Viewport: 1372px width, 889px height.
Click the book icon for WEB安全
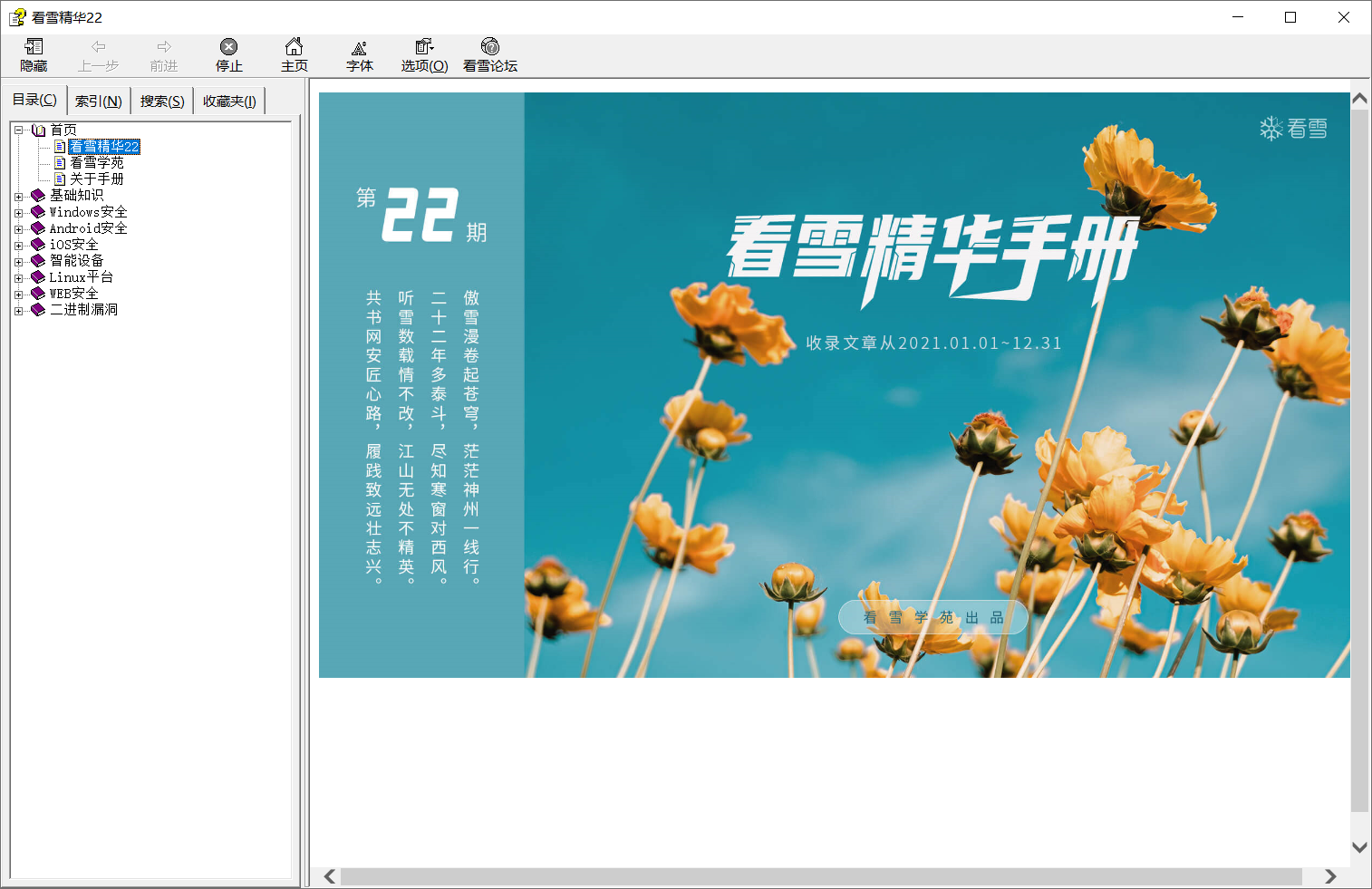[x=38, y=294]
